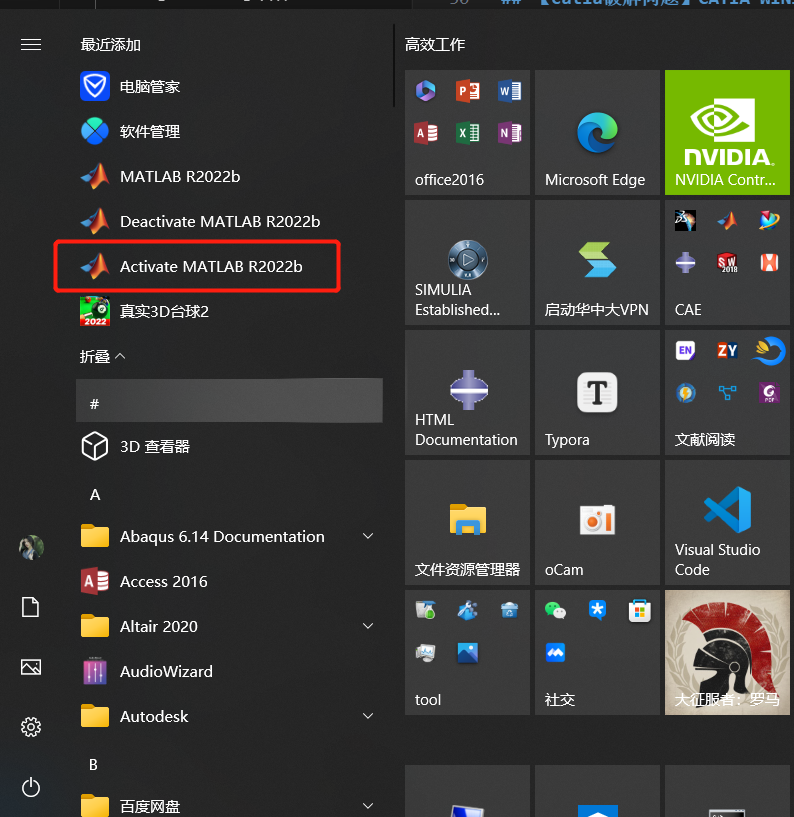This screenshot has width=794, height=817.
Task: Launch Typora from the tile
Action: click(x=597, y=392)
